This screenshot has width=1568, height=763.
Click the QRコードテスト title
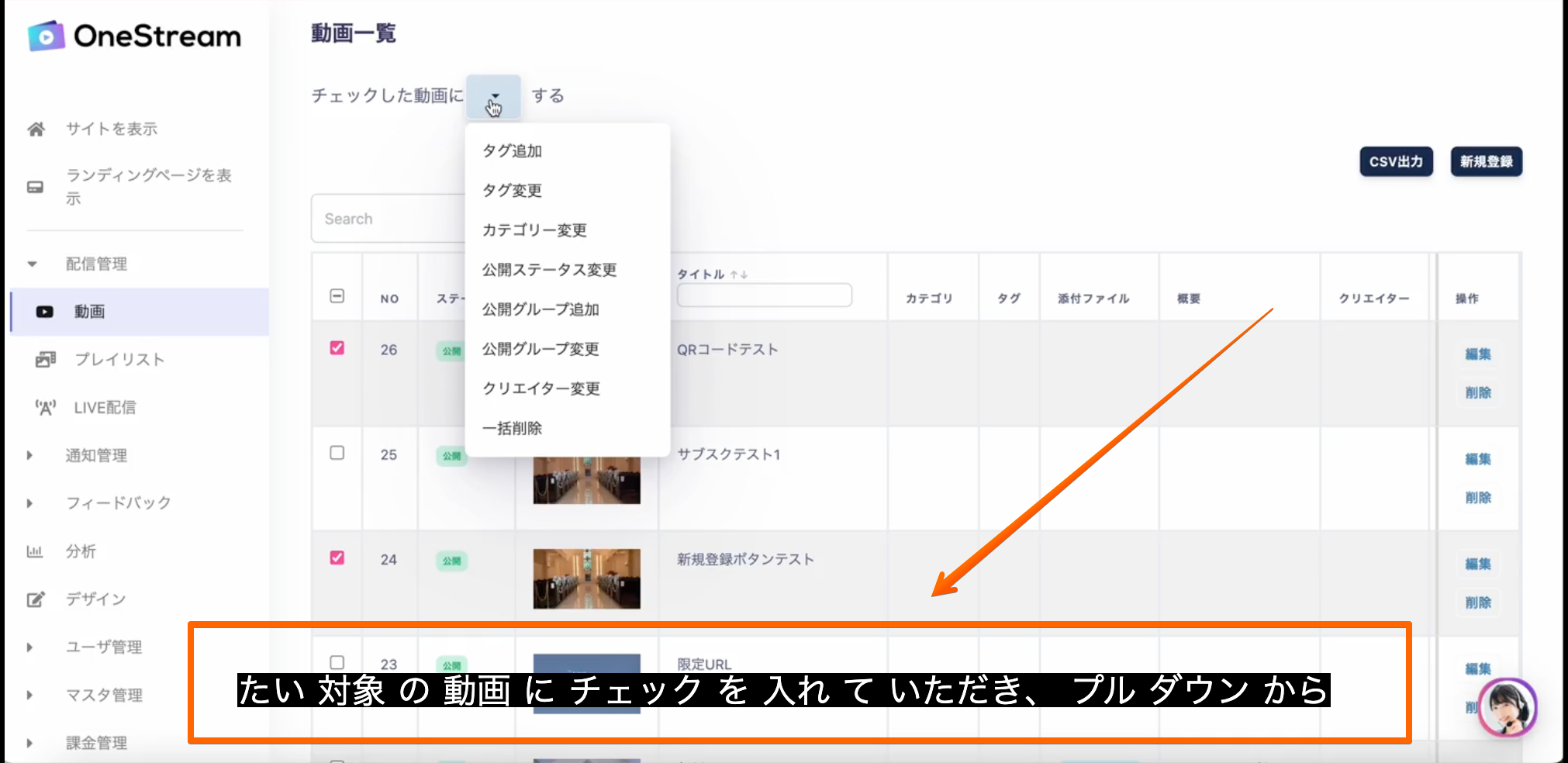click(727, 350)
